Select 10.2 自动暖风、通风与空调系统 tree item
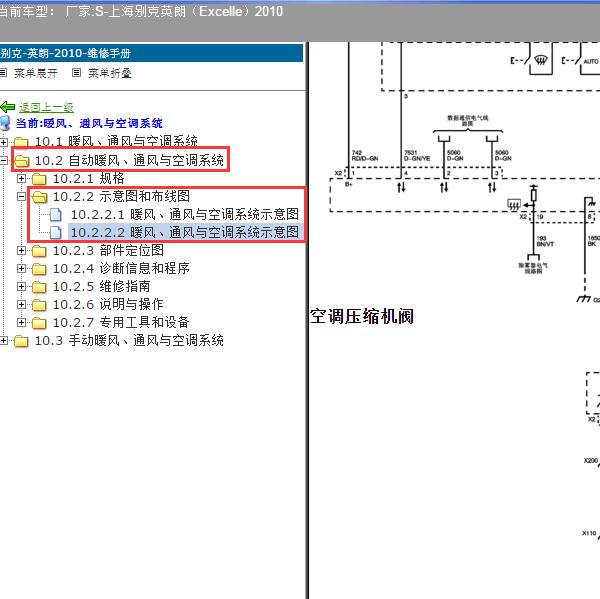The image size is (600, 599). pyautogui.click(x=129, y=160)
